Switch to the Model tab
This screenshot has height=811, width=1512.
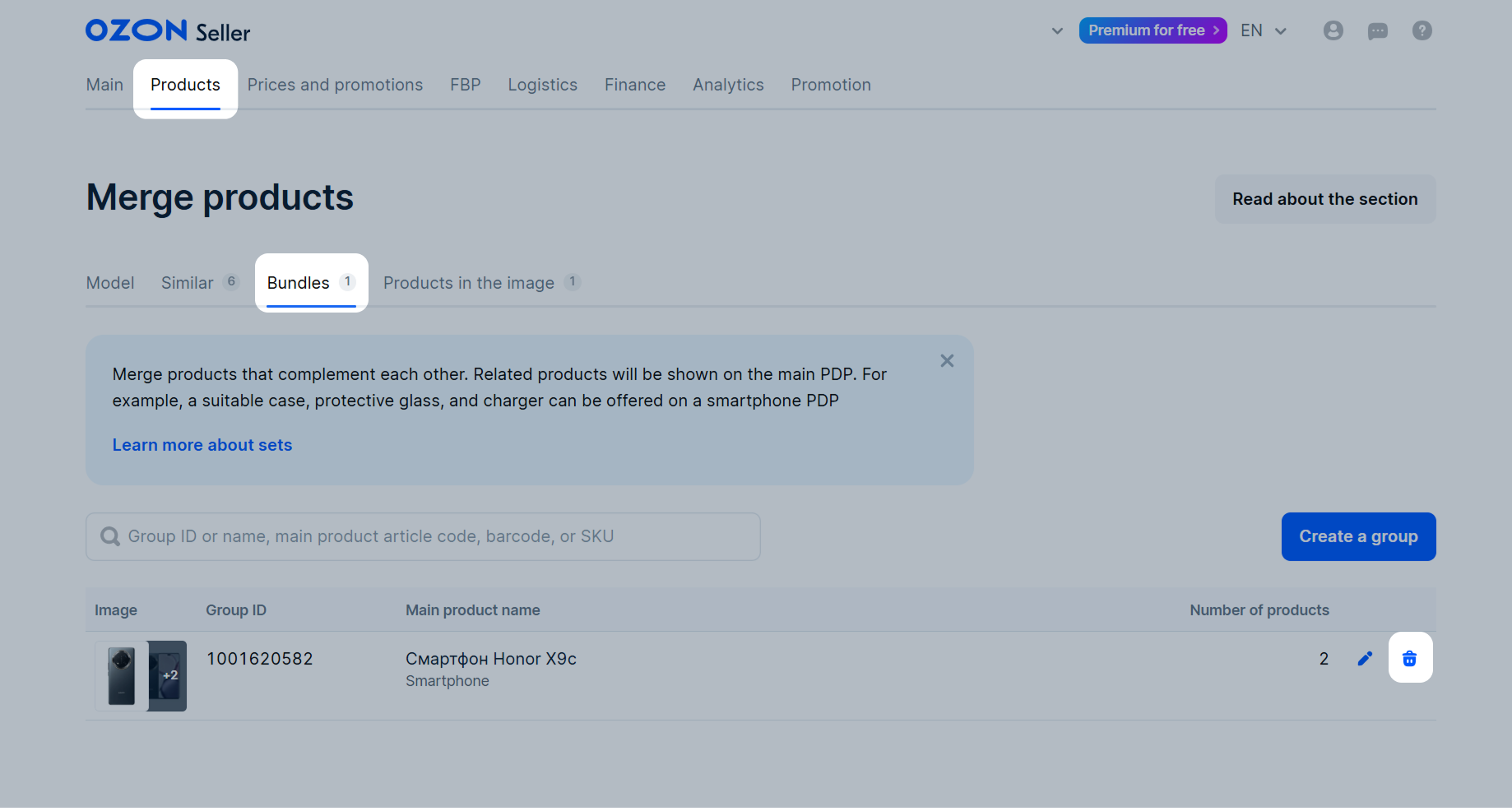(x=110, y=283)
